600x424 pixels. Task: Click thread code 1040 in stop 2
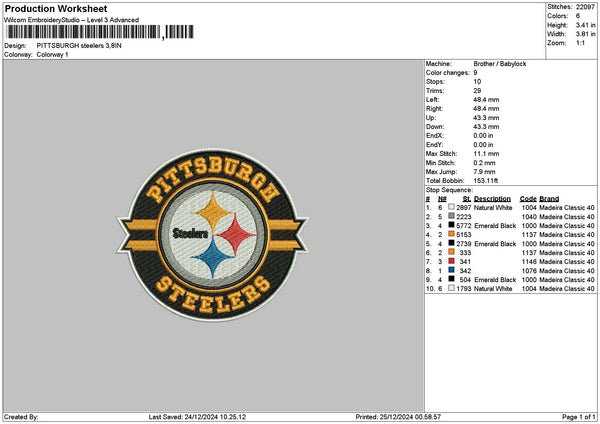click(529, 217)
